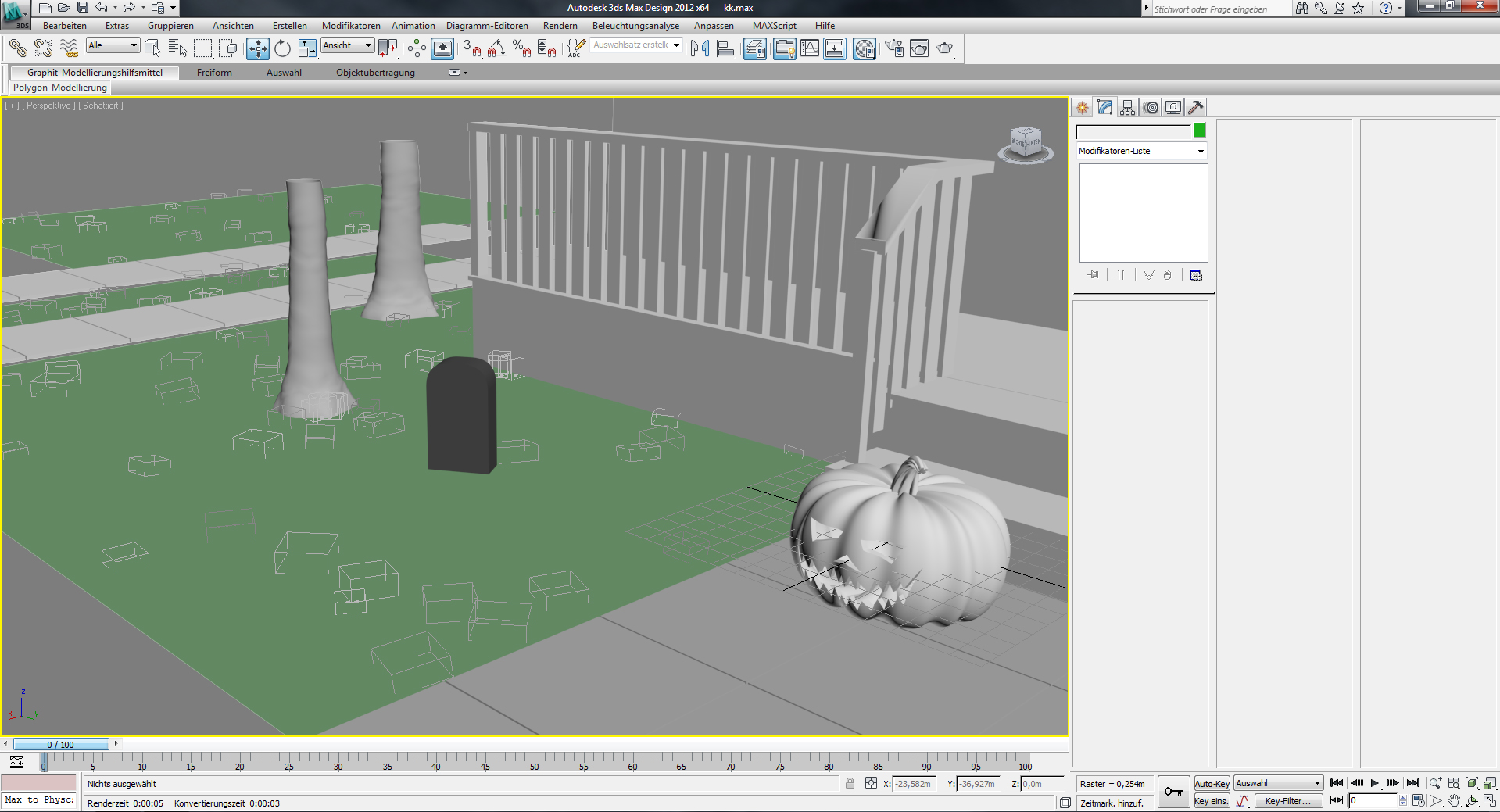Image resolution: width=1500 pixels, height=812 pixels.
Task: Open the Rendered Frame Window icon
Action: click(x=919, y=48)
